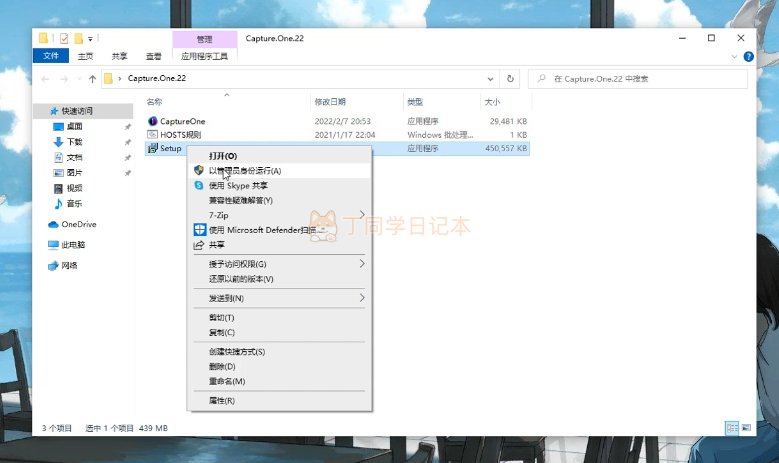
Task: Select the HOSTS规则 batch file icon
Action: pyautogui.click(x=153, y=135)
